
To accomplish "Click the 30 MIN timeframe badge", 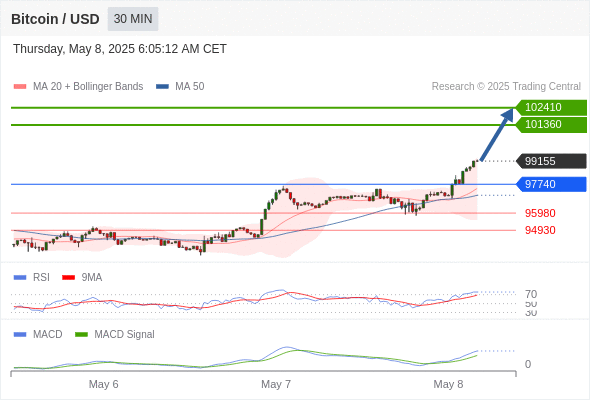I will point(133,19).
